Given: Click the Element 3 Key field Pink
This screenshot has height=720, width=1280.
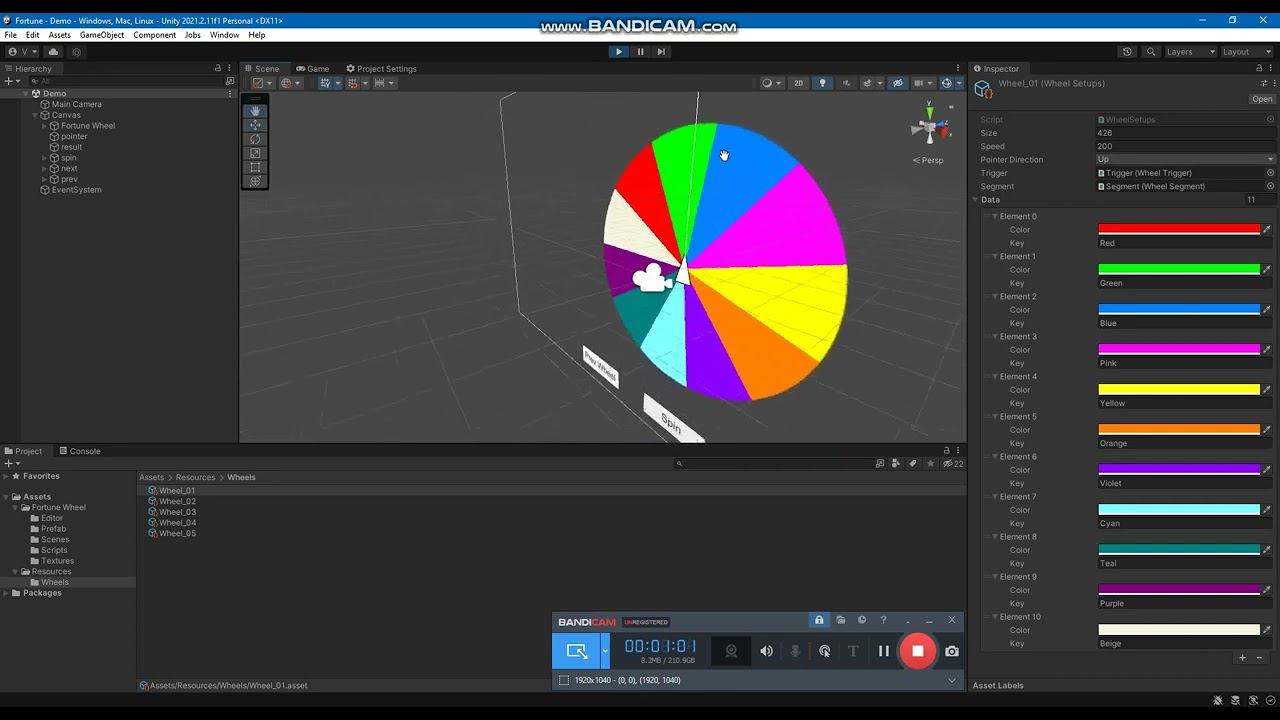Looking at the screenshot, I should click(x=1186, y=364).
